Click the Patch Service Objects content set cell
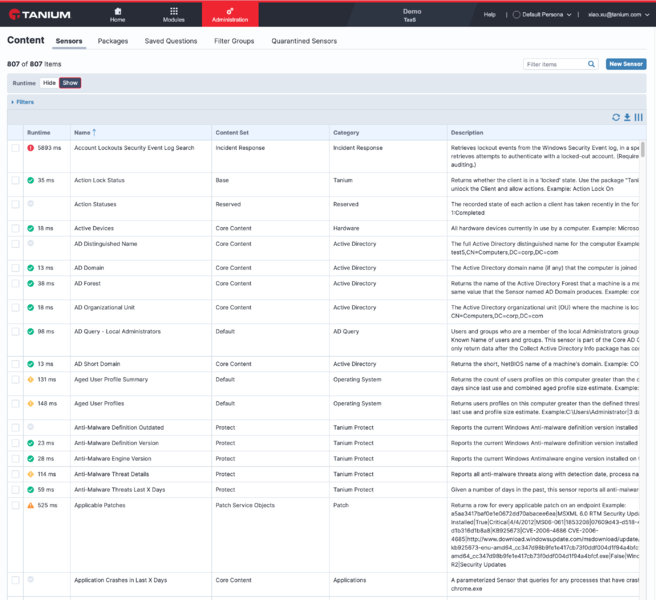This screenshot has height=600, width=656. [x=245, y=505]
